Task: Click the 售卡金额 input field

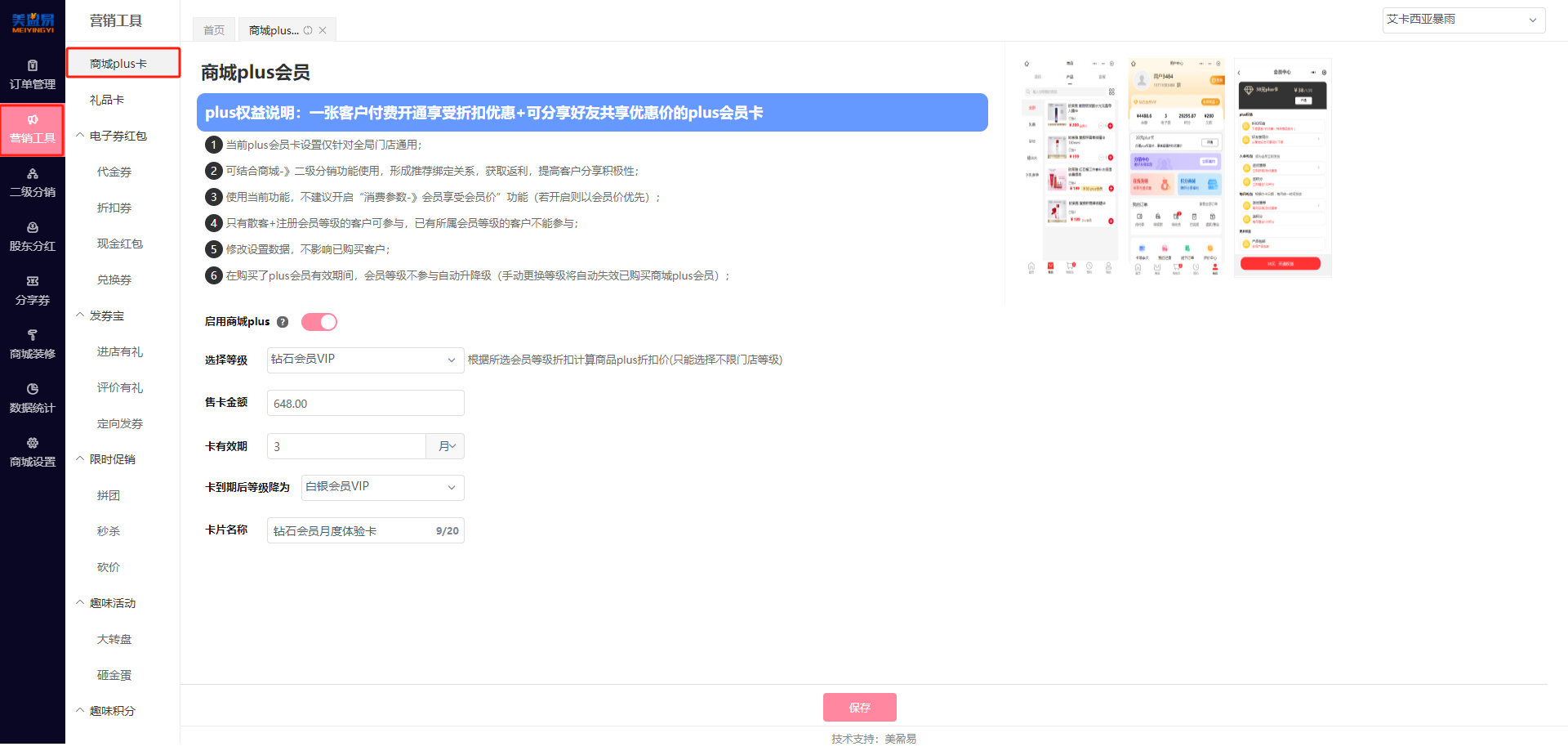Action: [x=365, y=402]
